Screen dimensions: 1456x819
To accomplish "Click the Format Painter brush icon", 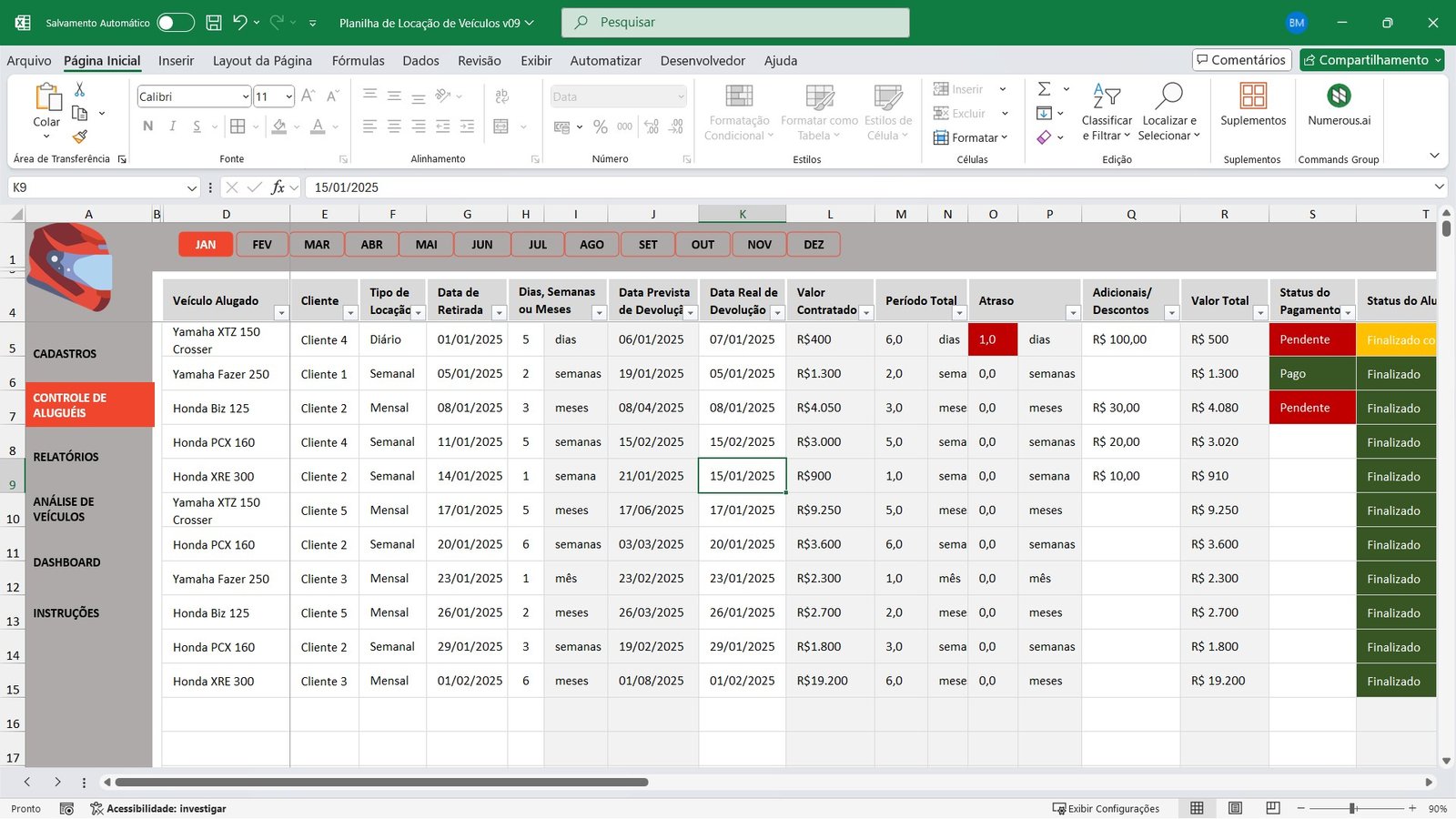I will coord(80,136).
